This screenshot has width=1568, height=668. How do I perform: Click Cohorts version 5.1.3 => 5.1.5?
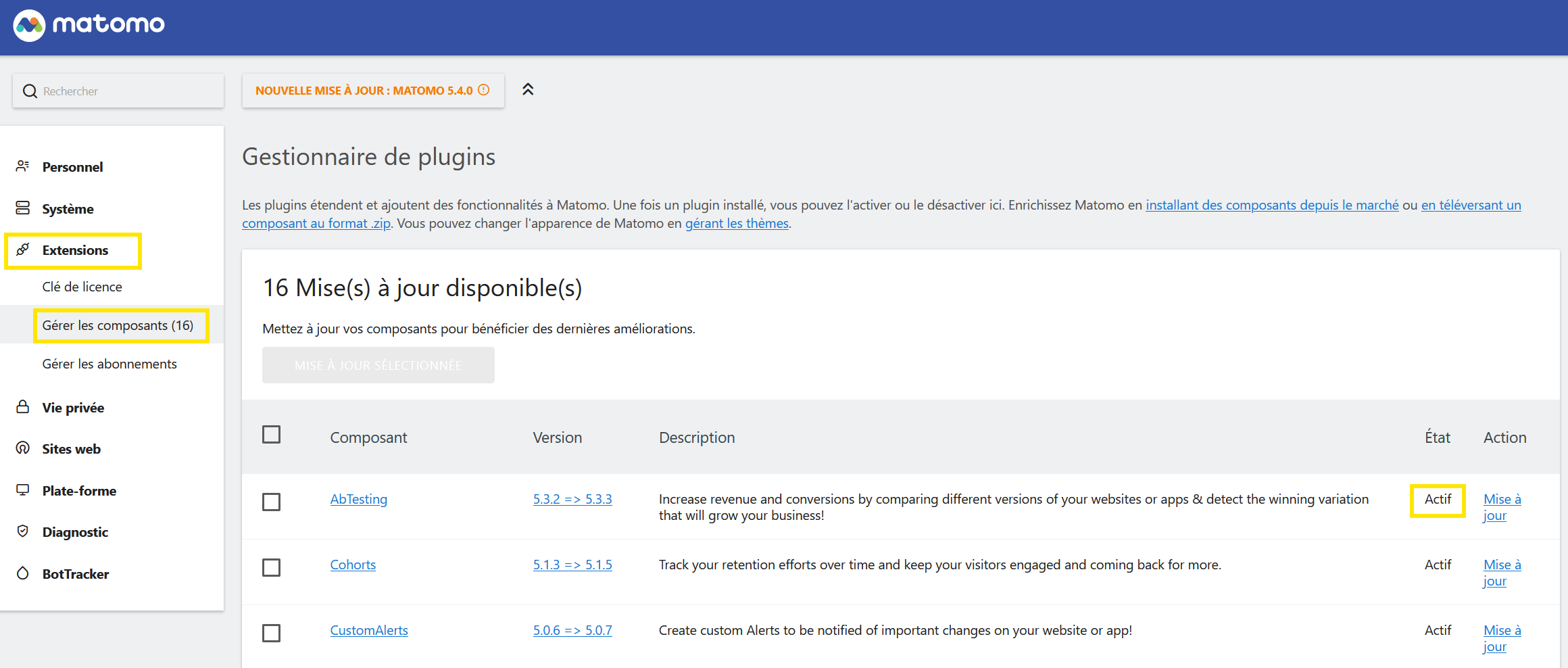tap(572, 565)
